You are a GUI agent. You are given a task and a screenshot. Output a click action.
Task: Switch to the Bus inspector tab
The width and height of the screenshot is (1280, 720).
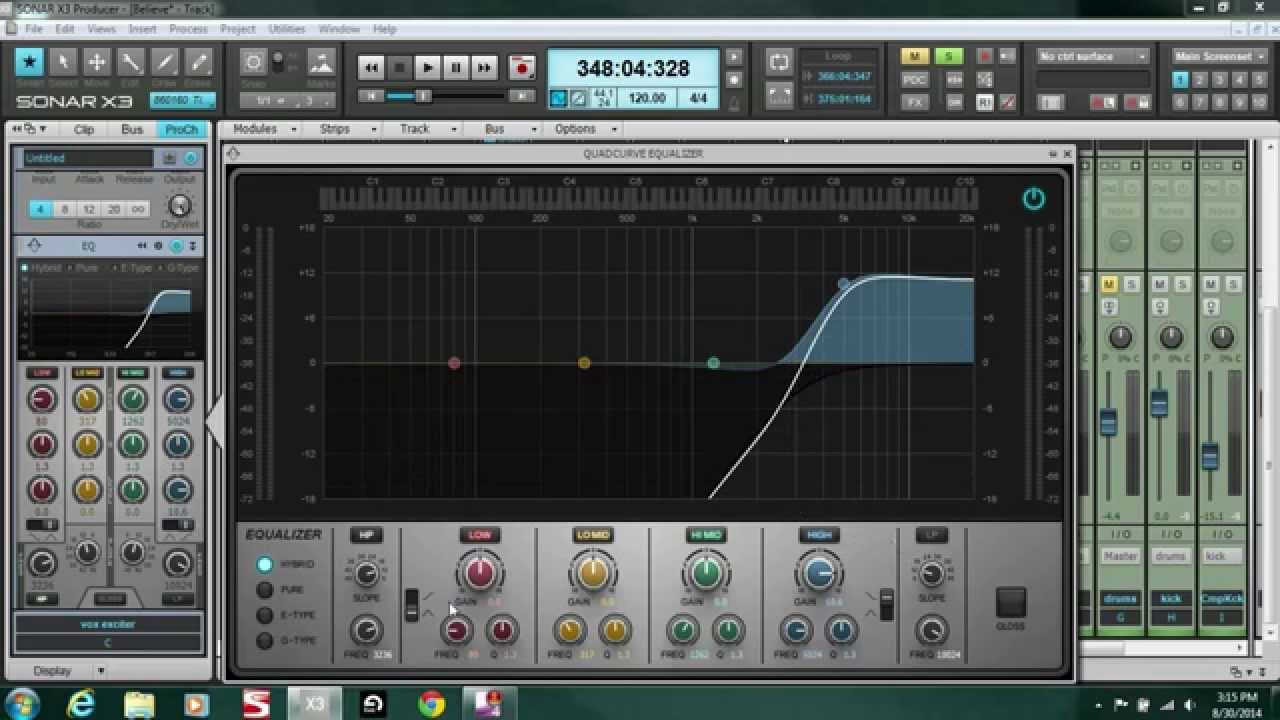pyautogui.click(x=132, y=130)
